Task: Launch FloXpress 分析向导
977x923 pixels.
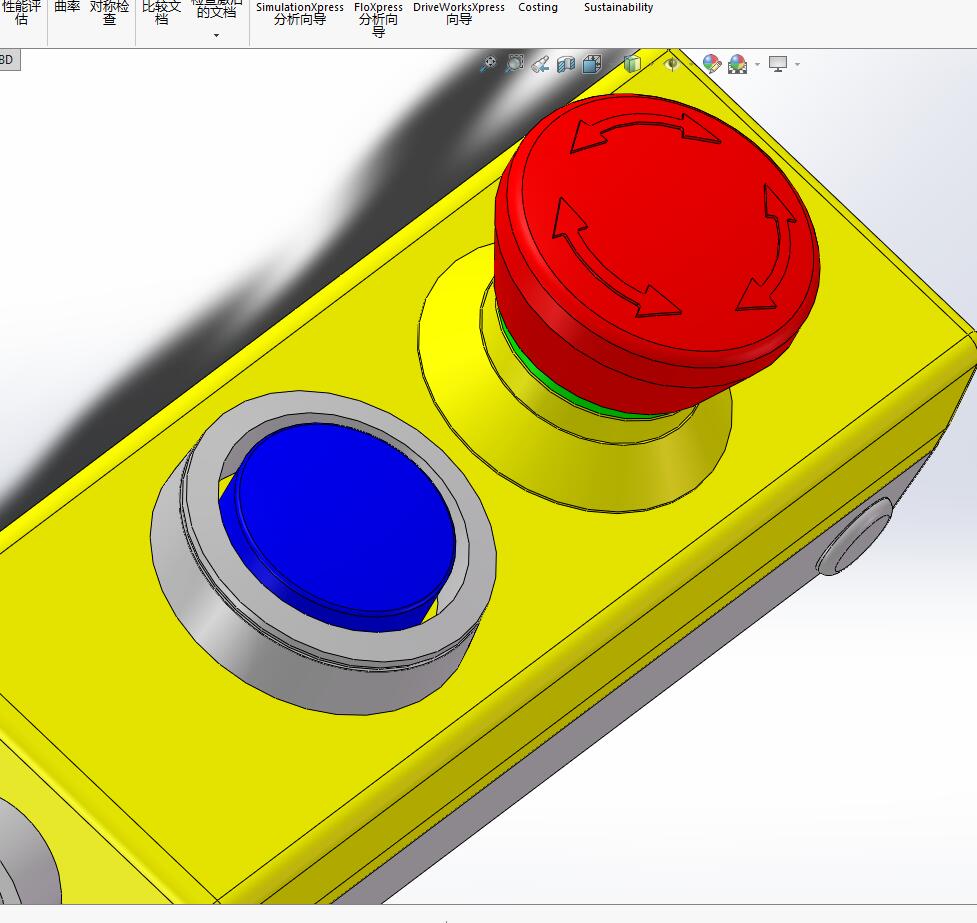Action: click(x=378, y=19)
